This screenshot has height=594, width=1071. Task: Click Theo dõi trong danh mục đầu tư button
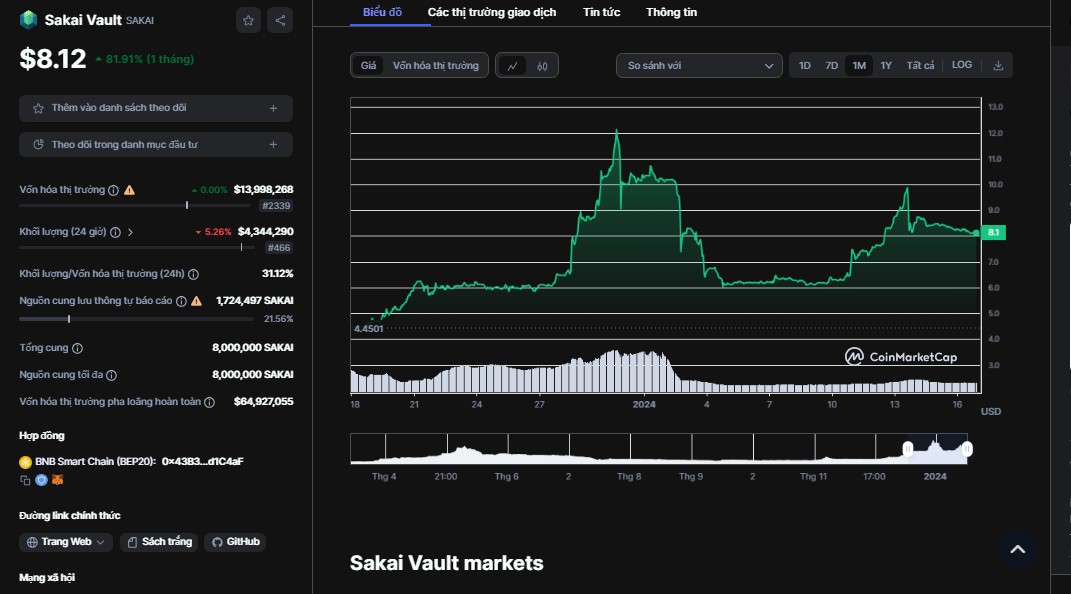coord(156,145)
